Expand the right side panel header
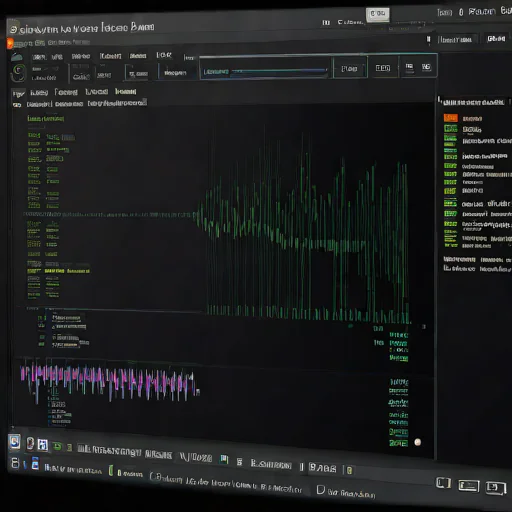The width and height of the screenshot is (512, 512). (473, 102)
